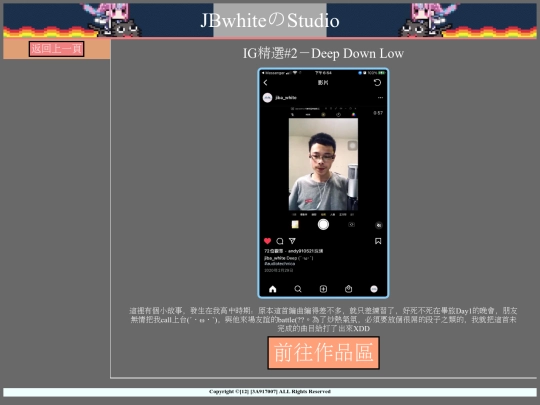Click the jiba_white profile picture
540x405 pixels.
pos(268,97)
